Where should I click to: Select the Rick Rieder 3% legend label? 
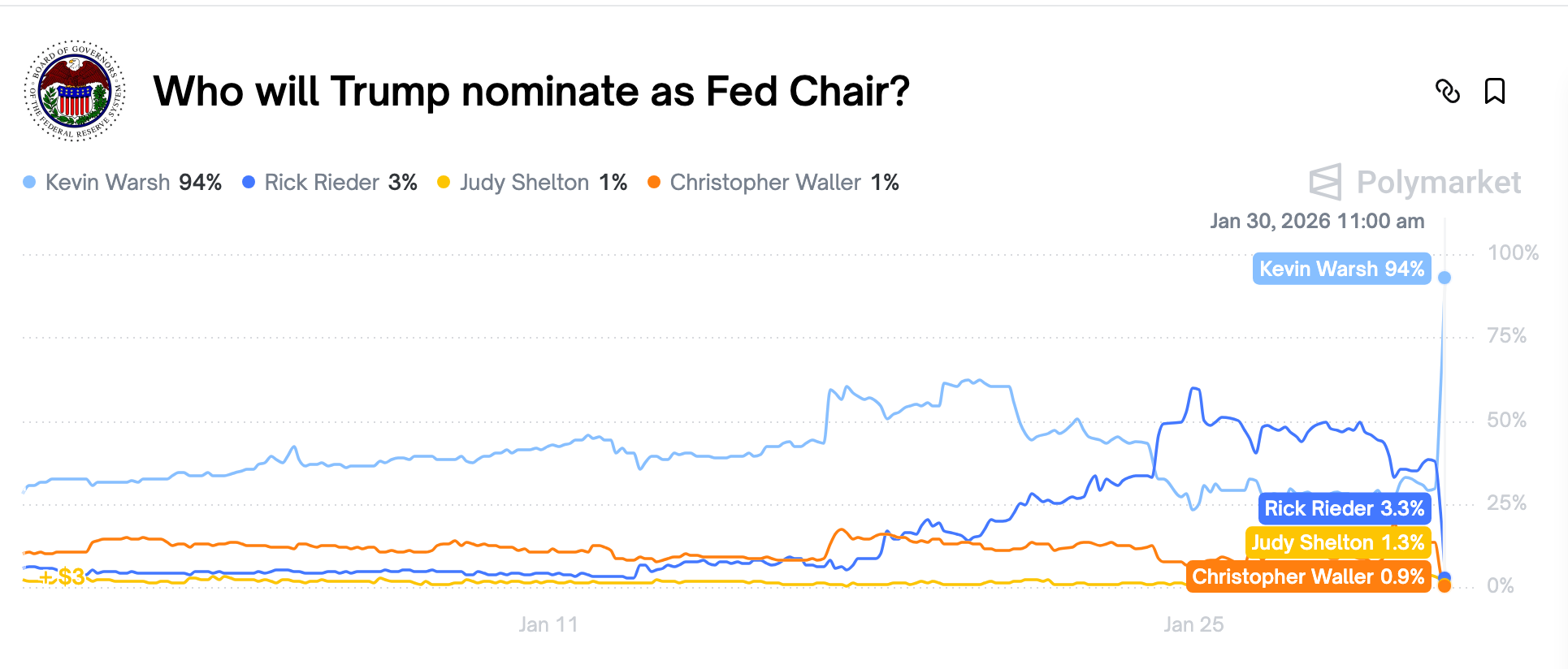tap(340, 182)
